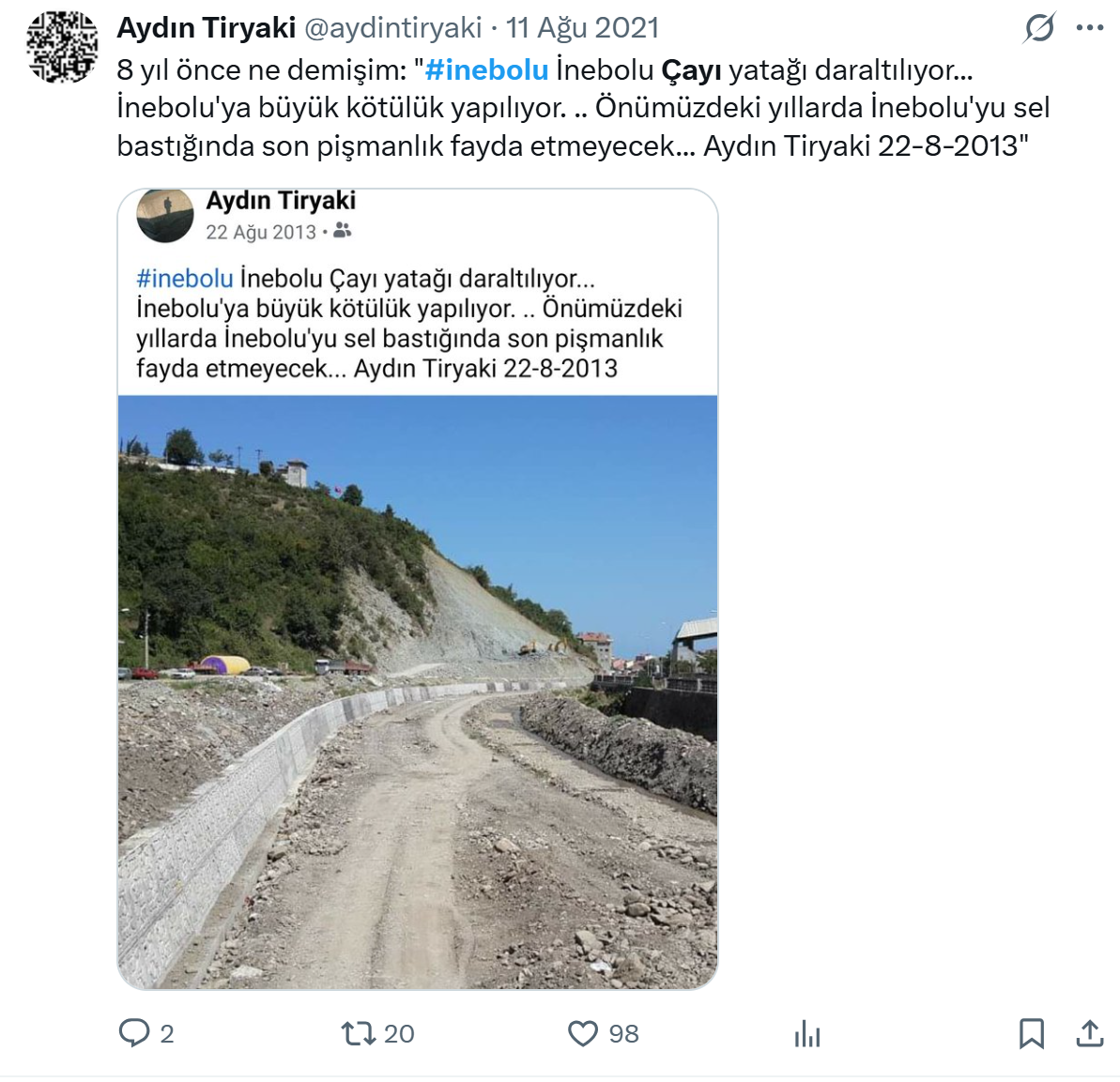Image resolution: width=1120 pixels, height=1082 pixels.
Task: Click the reply count number 2
Action: (166, 1033)
